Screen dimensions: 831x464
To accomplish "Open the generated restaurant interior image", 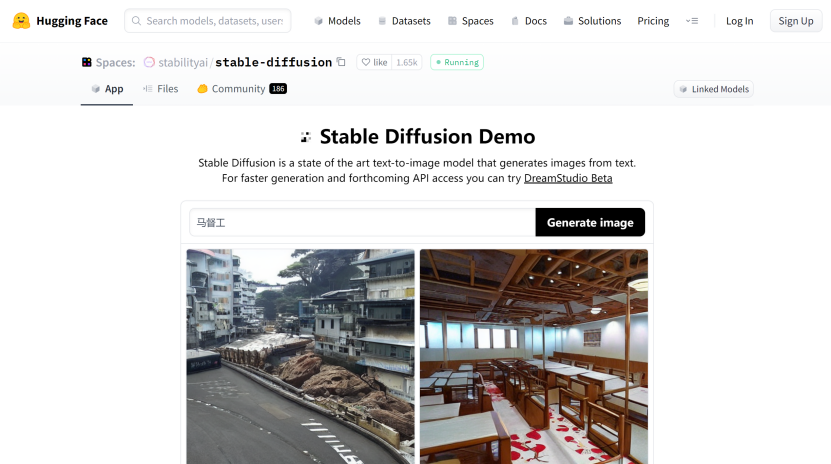I will pyautogui.click(x=534, y=356).
